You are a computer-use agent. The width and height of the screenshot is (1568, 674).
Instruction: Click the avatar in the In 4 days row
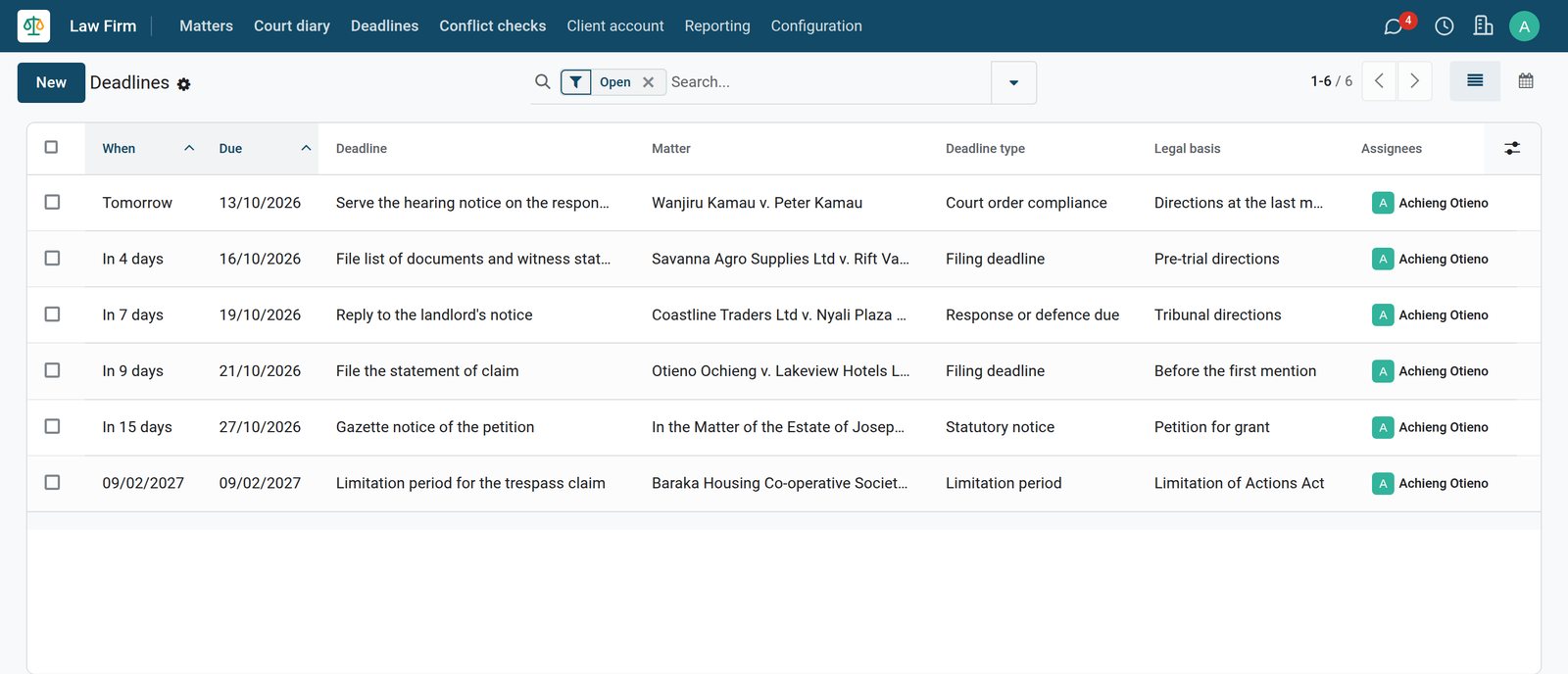(1383, 259)
